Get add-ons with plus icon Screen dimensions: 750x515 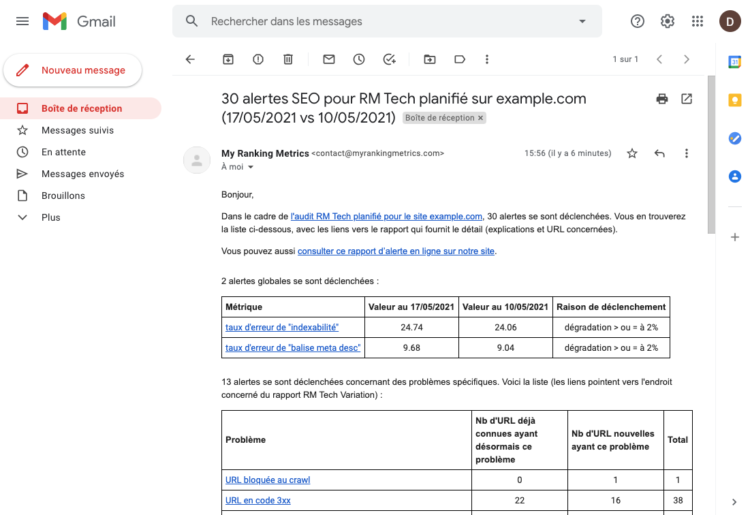pyautogui.click(x=735, y=237)
